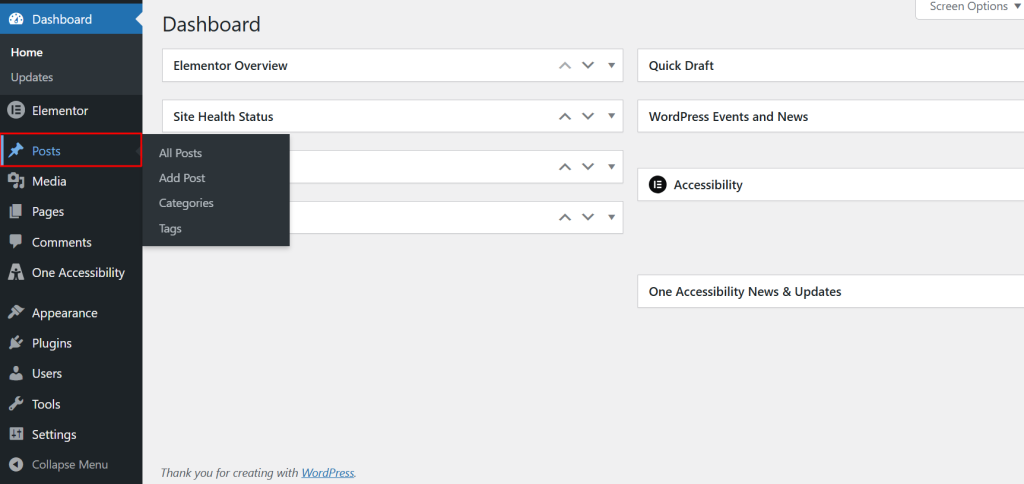Open the Pages menu item
The width and height of the screenshot is (1024, 484).
[71, 212]
